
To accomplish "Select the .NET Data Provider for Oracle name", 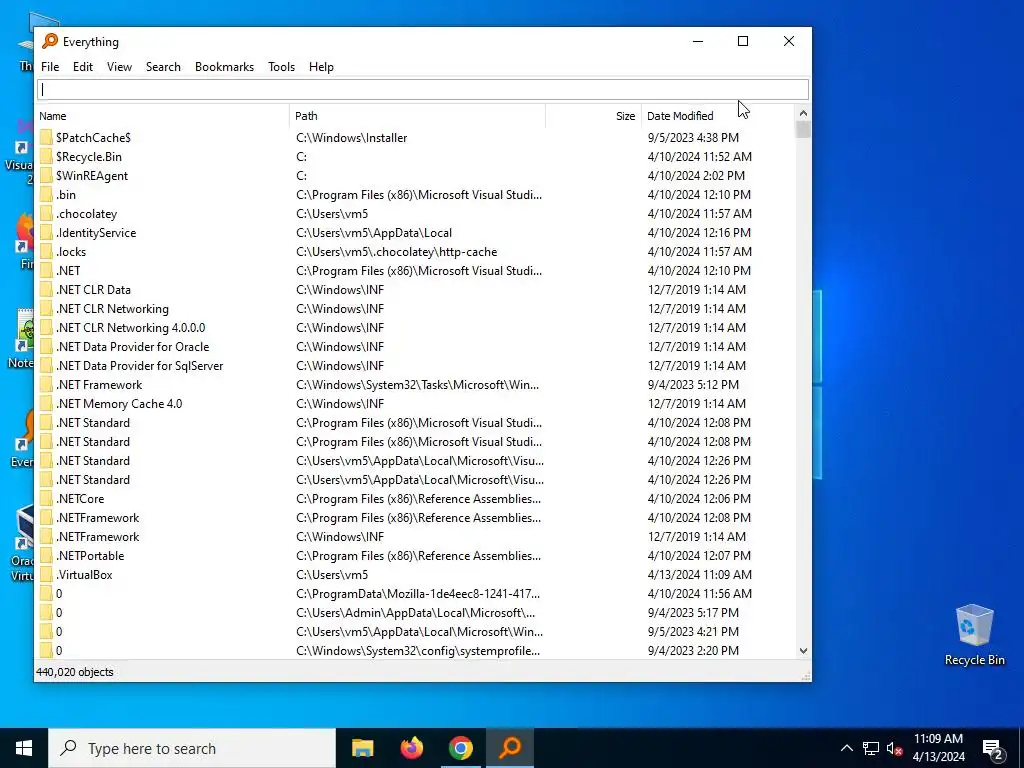I will click(133, 346).
